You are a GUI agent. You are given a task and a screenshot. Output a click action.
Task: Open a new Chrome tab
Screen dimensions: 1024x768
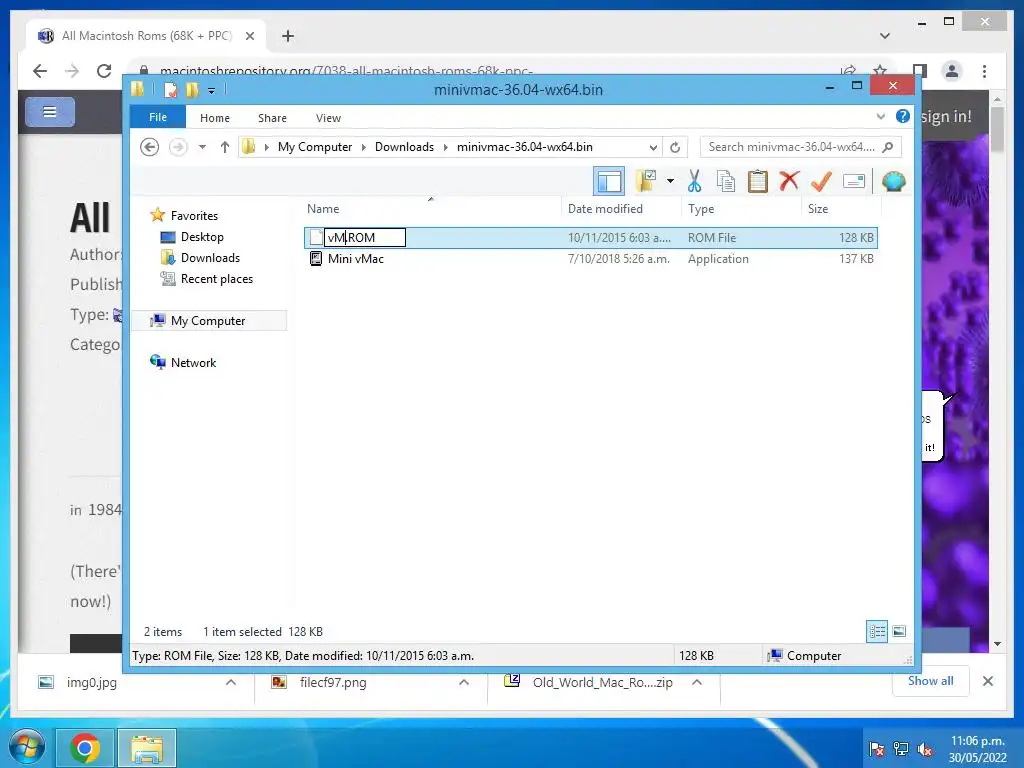(x=287, y=36)
